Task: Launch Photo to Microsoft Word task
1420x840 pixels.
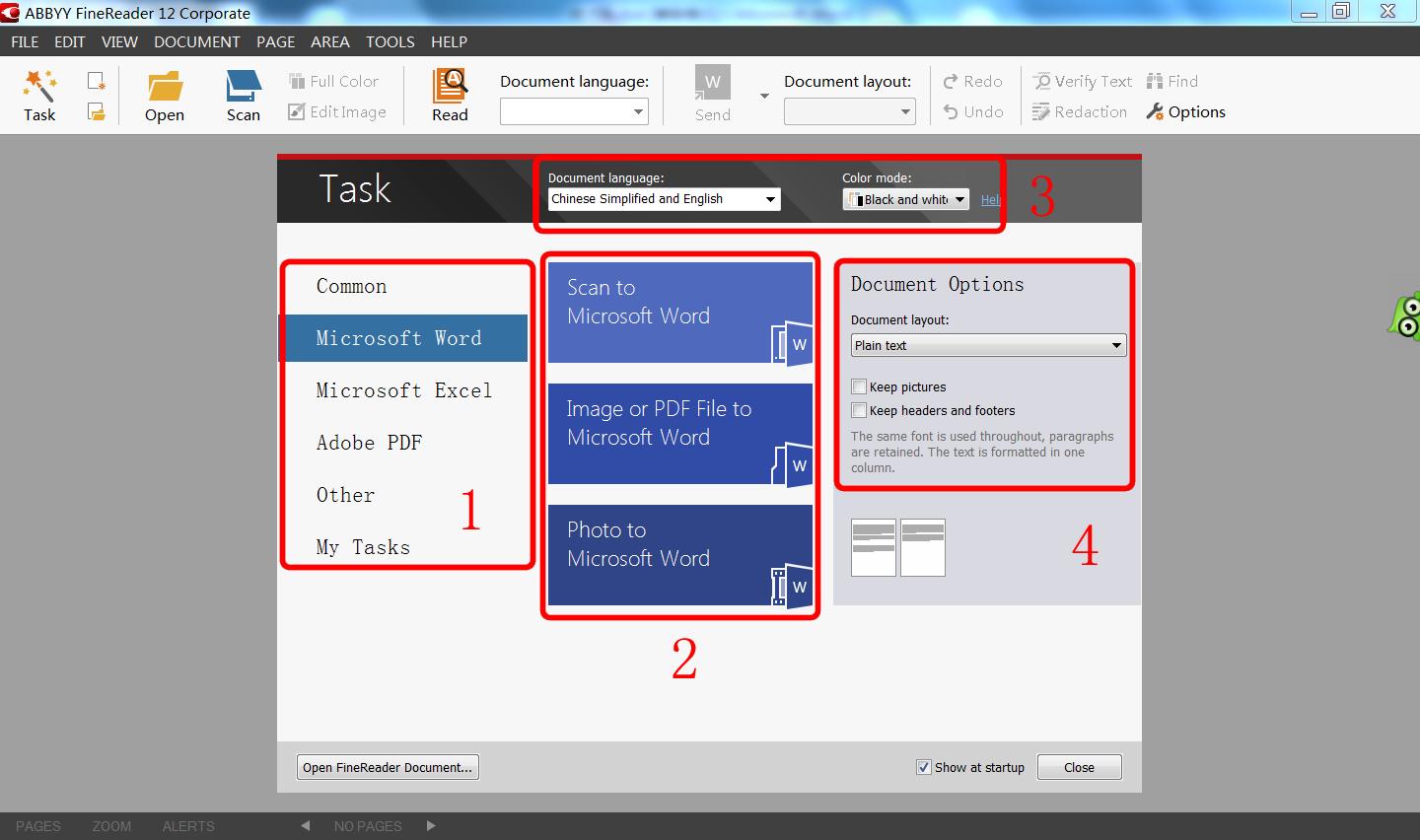Action: pos(680,555)
